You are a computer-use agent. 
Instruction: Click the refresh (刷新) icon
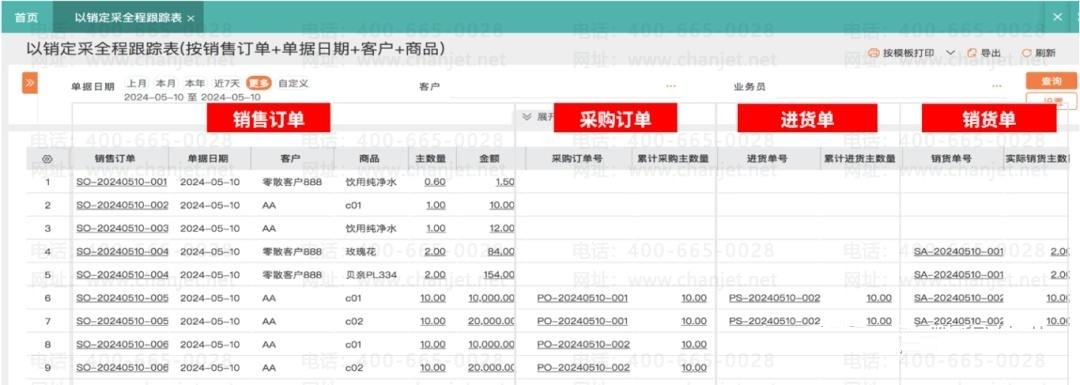coord(1027,53)
